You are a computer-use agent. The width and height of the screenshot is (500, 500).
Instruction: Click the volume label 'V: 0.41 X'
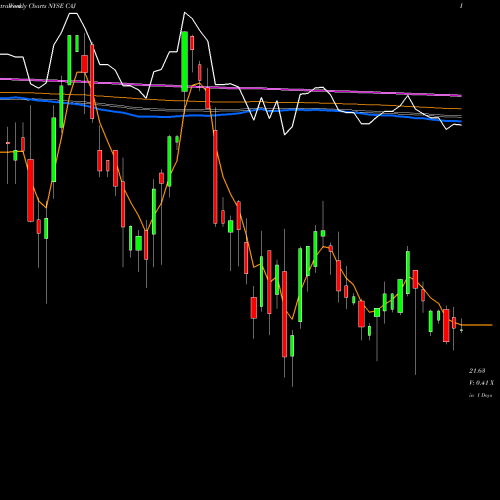(x=481, y=383)
